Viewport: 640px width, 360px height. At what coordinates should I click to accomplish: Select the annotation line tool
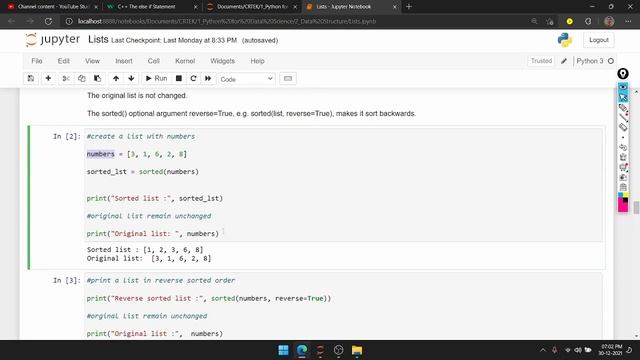click(x=623, y=117)
